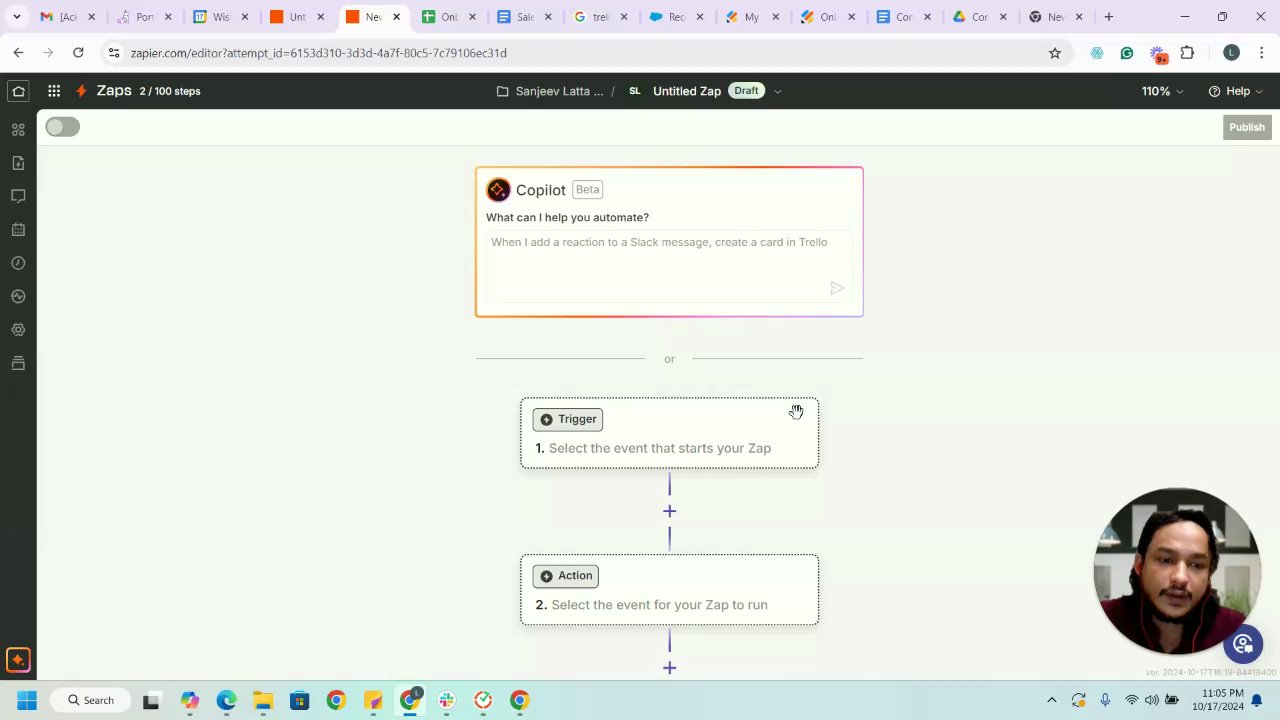Image resolution: width=1280 pixels, height=720 pixels.
Task: Open the history clock icon in sidebar
Action: coord(18,263)
